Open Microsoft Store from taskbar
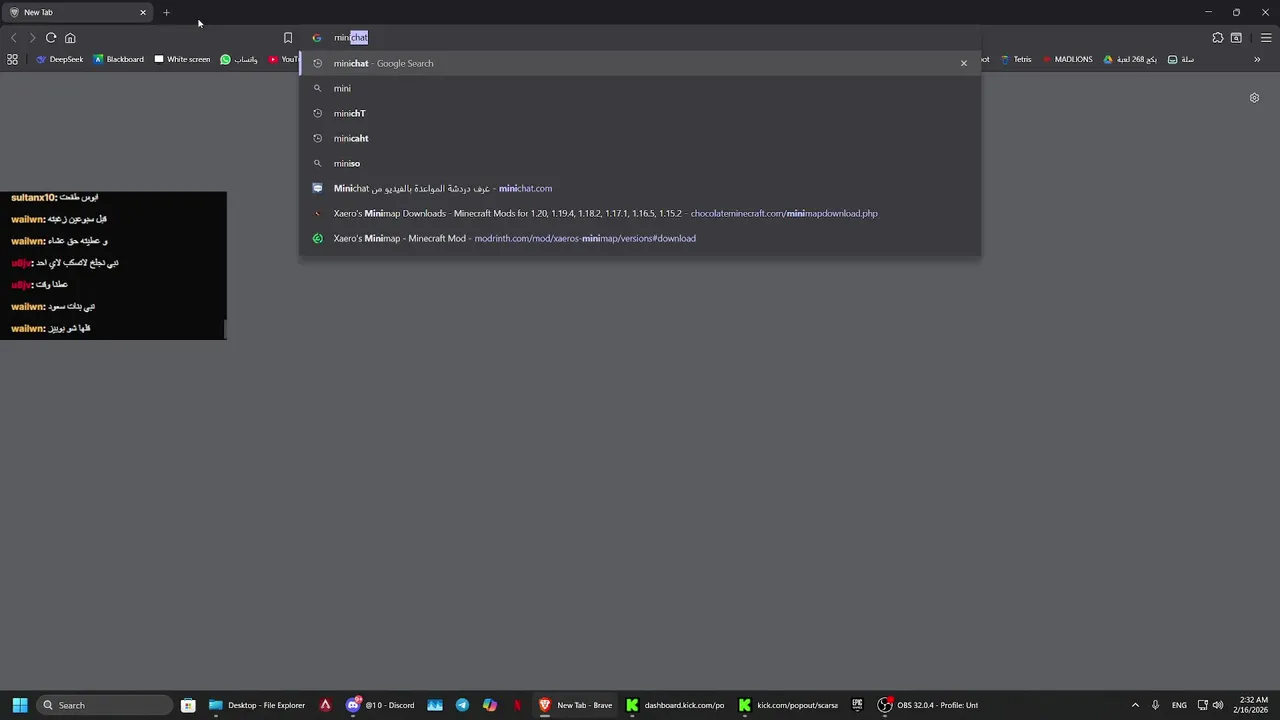This screenshot has height=720, width=1280. [x=188, y=705]
